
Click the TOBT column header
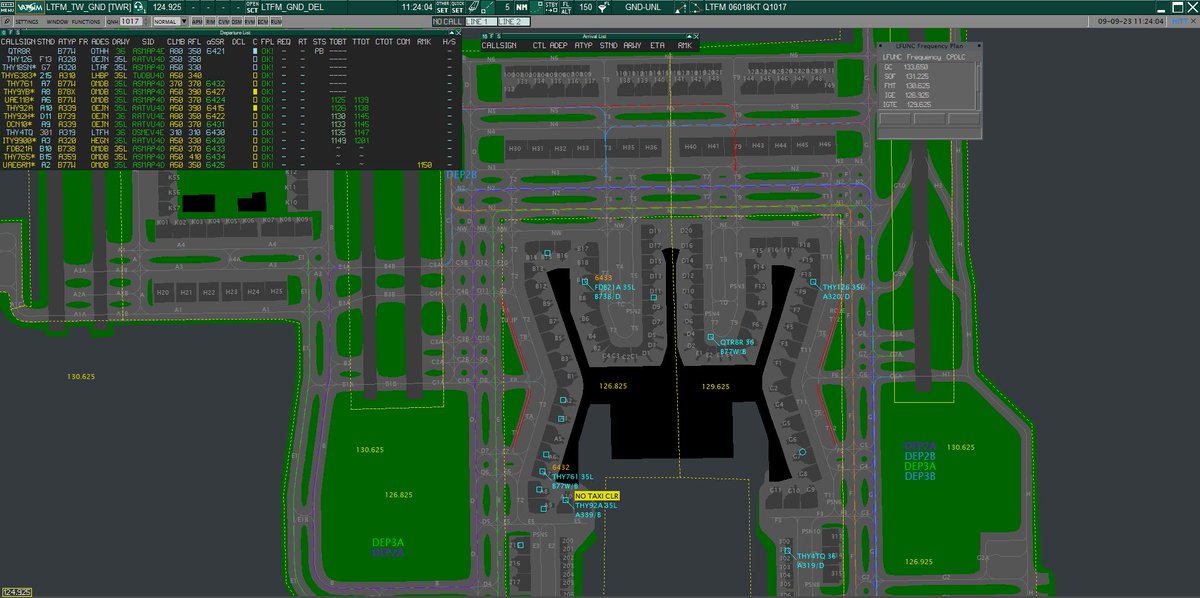coord(337,42)
